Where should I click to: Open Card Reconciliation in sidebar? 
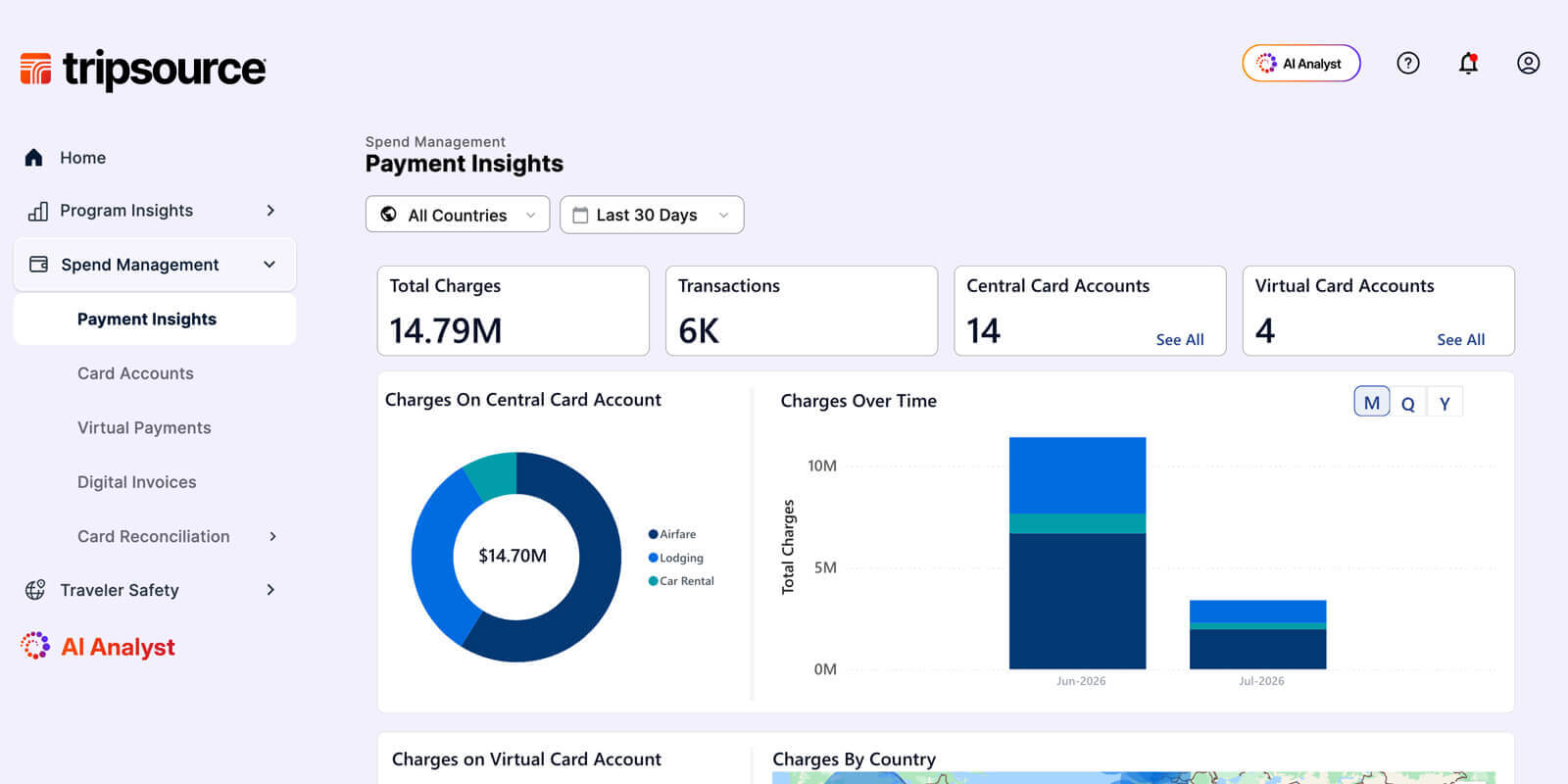click(x=154, y=536)
